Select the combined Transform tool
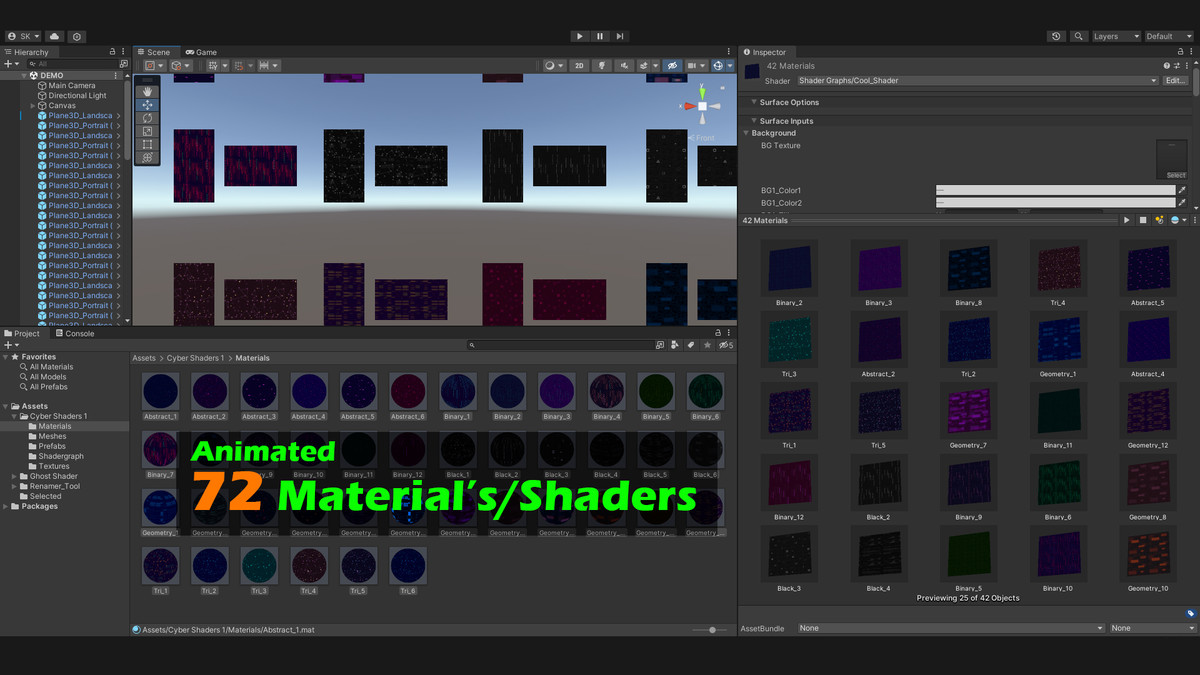 click(x=147, y=157)
